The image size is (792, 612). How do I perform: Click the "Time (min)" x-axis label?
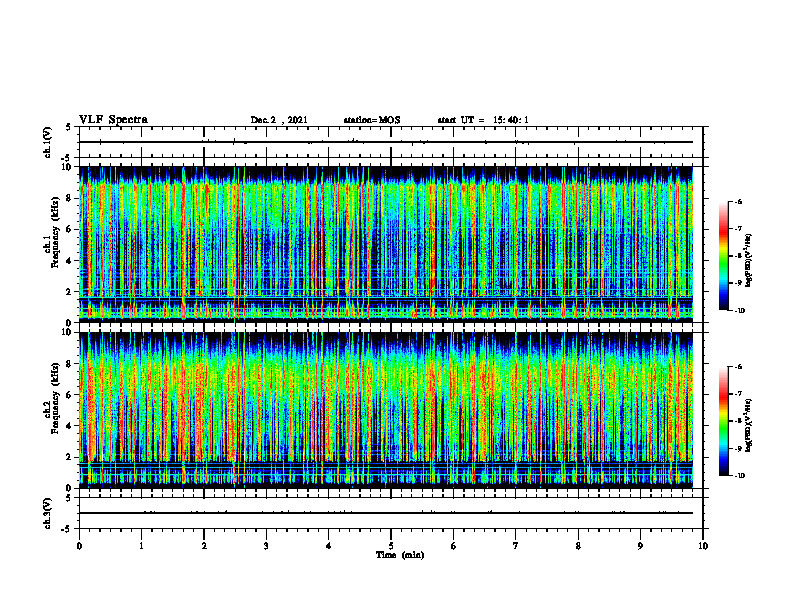[x=400, y=555]
